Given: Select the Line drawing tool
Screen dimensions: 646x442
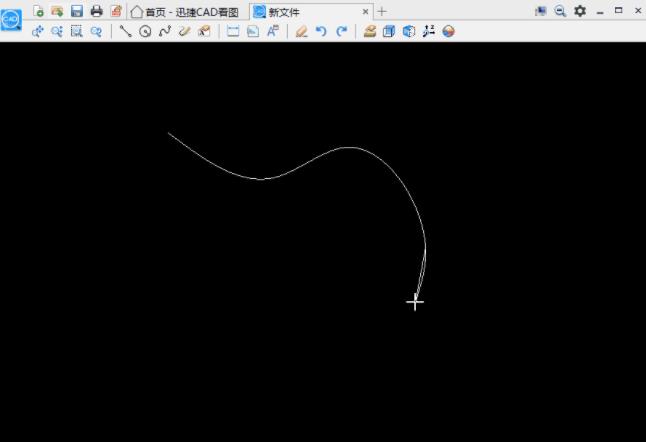Looking at the screenshot, I should click(125, 31).
